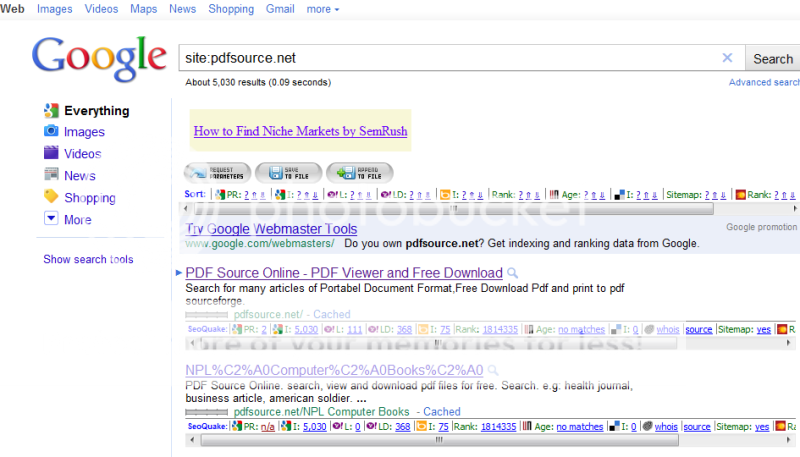Click left arrow of second result's SeoQuake scrollbar
This screenshot has height=457, width=800.
[192, 440]
